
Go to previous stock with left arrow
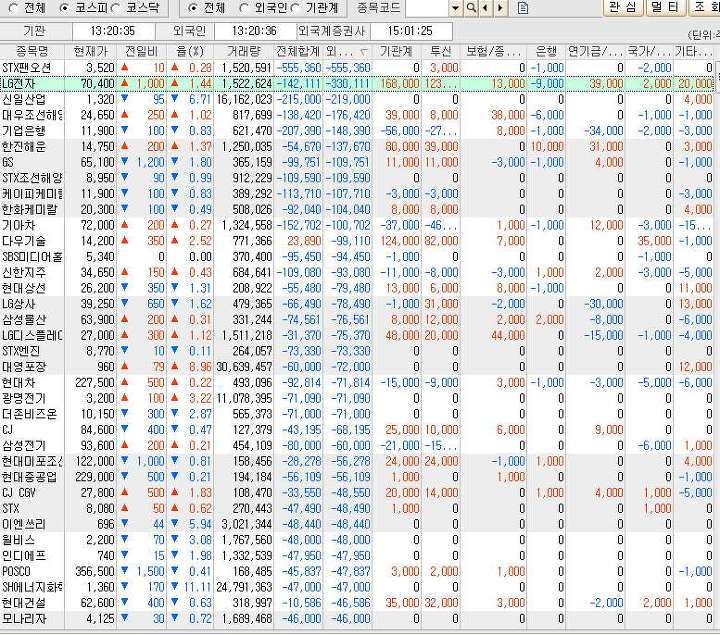click(485, 7)
